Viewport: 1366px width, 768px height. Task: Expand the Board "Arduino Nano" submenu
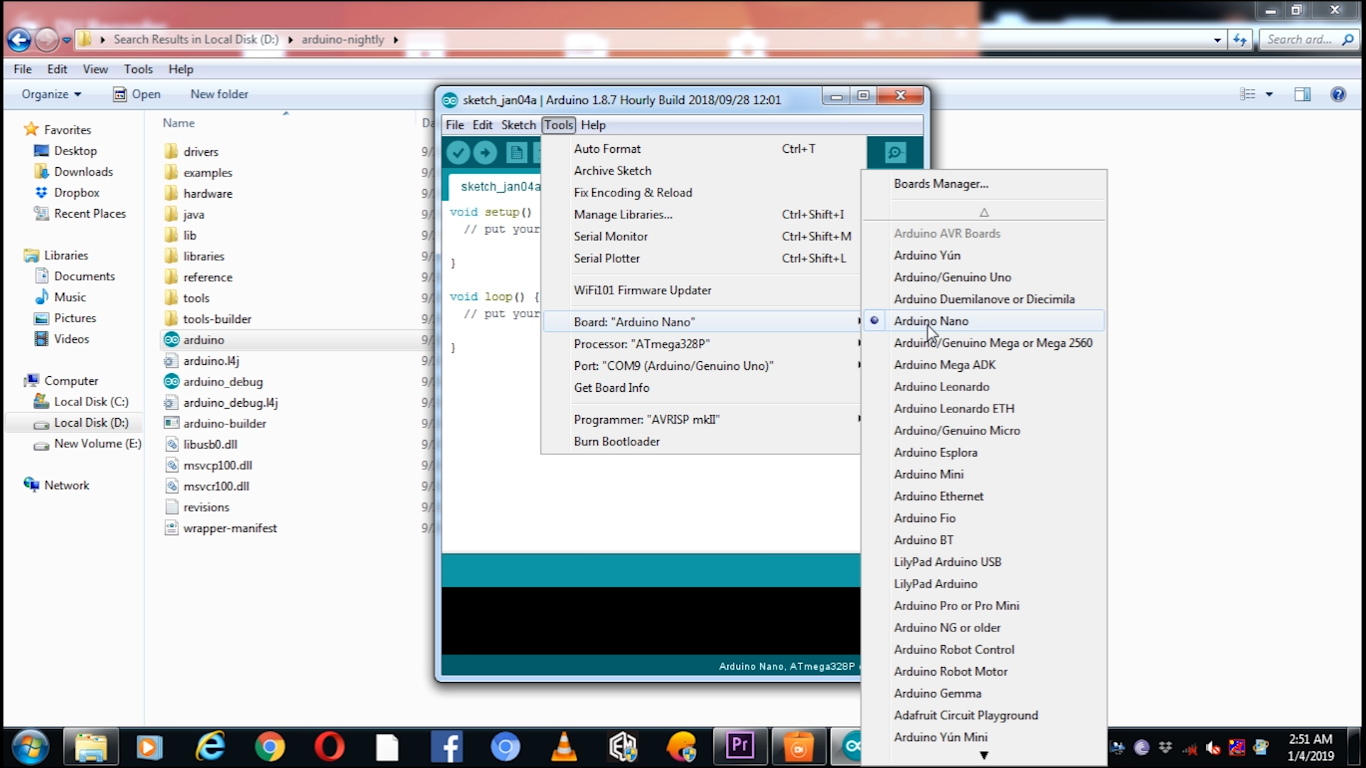tap(702, 322)
